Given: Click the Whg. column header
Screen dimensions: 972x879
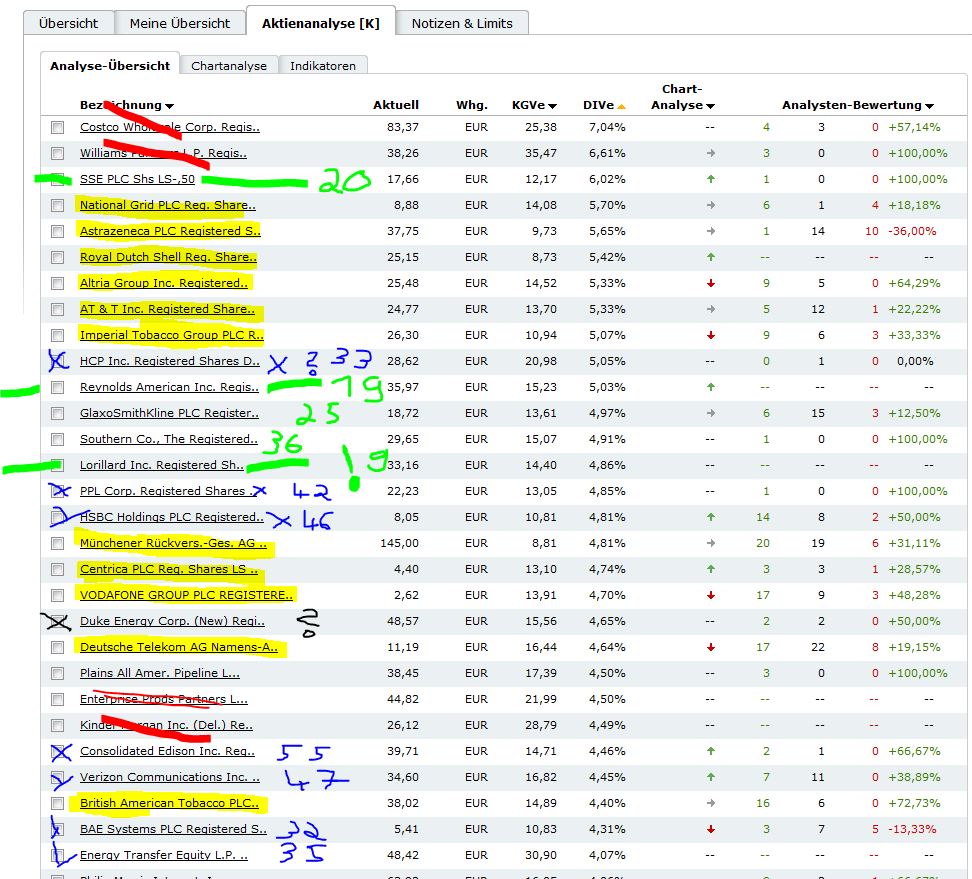Looking at the screenshot, I should point(472,105).
